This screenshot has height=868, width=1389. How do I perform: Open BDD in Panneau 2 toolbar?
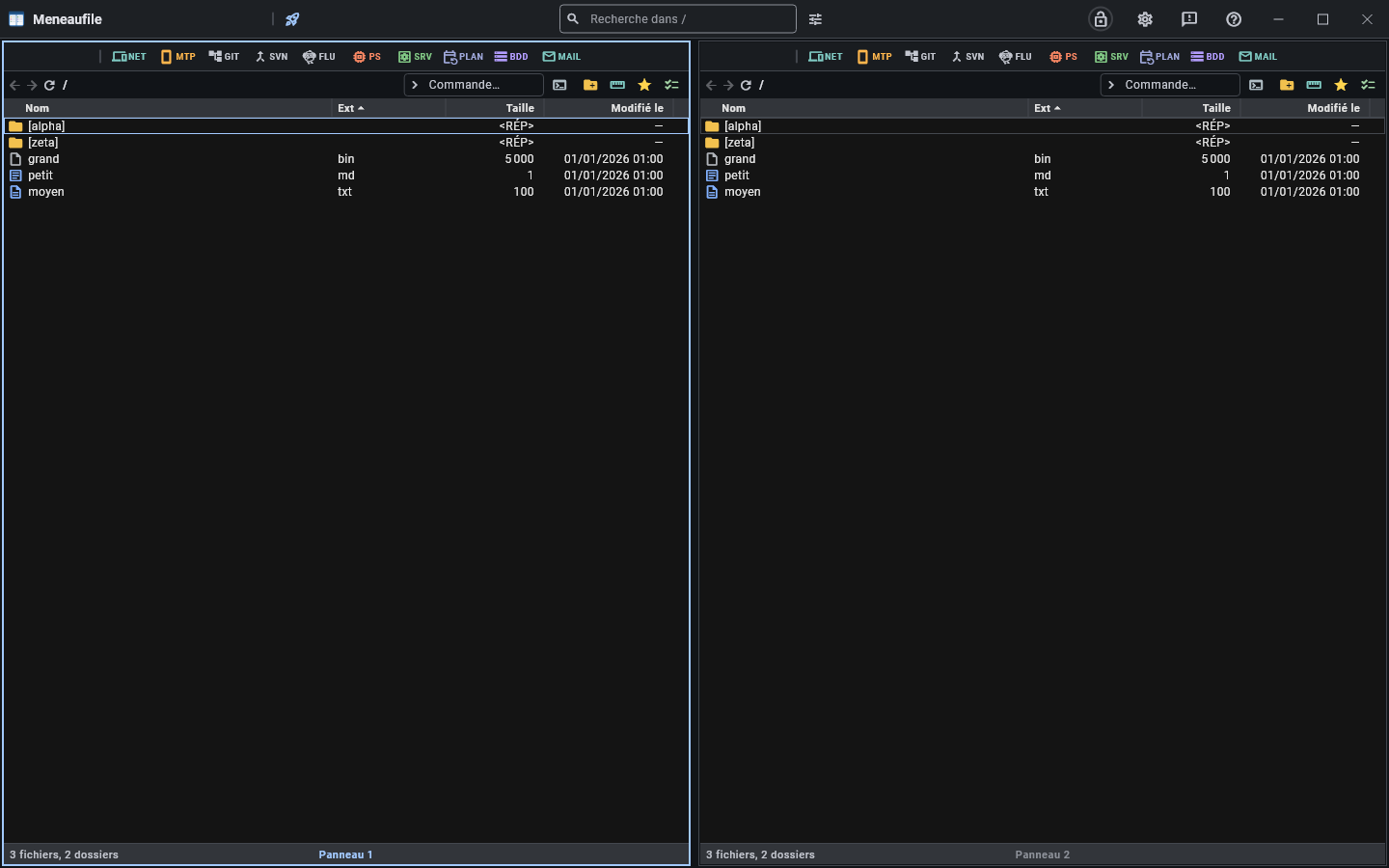(1208, 57)
